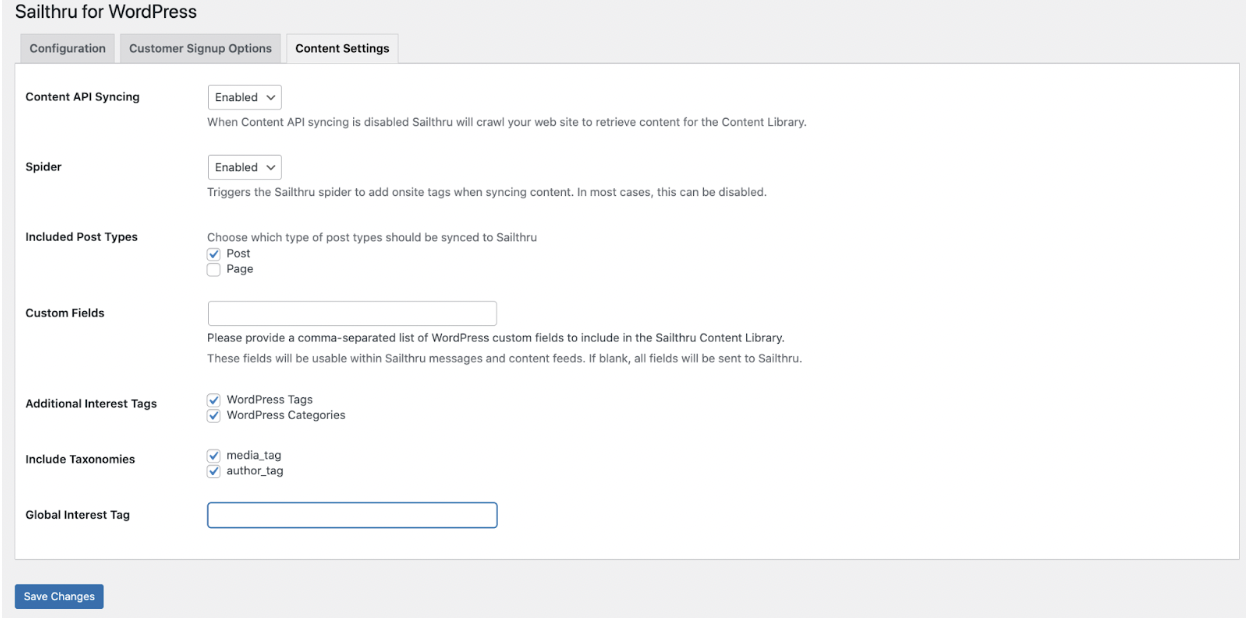Click the Additional Interest Tags row label
1246x618 pixels.
[x=91, y=404]
